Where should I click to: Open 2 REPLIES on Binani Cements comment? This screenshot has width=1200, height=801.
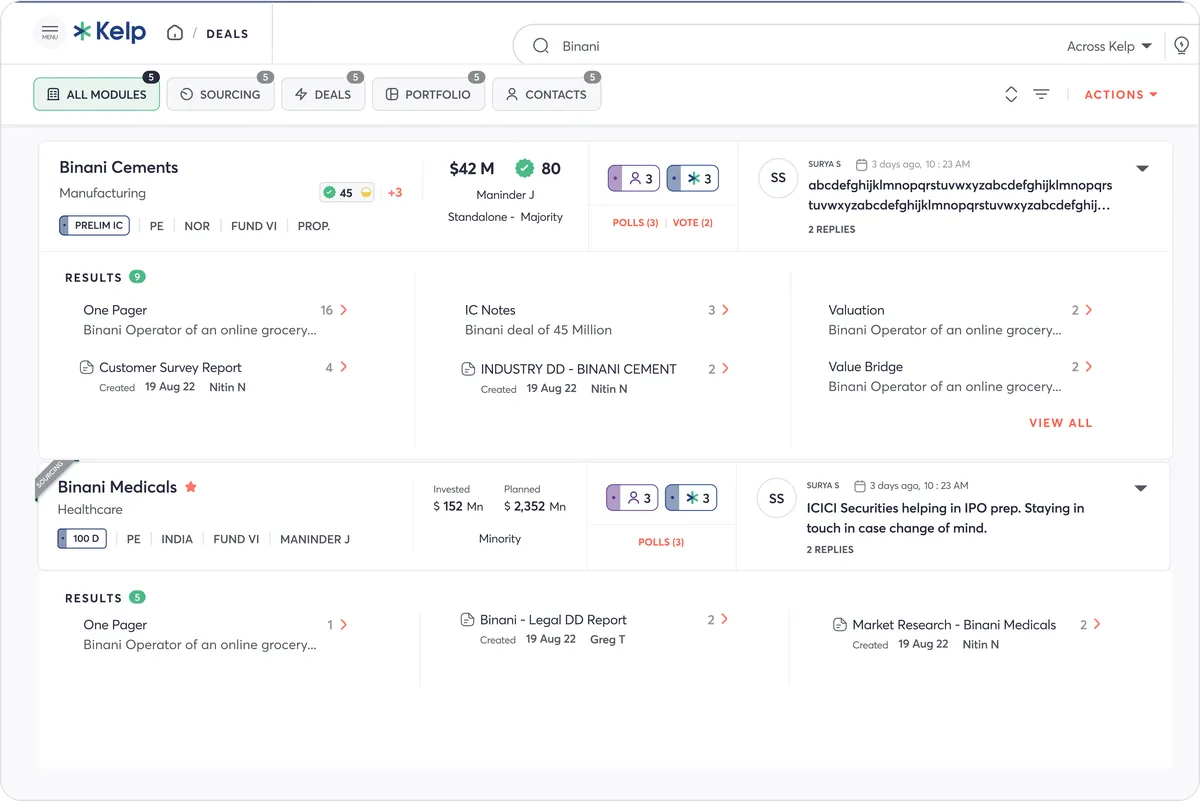pos(832,229)
